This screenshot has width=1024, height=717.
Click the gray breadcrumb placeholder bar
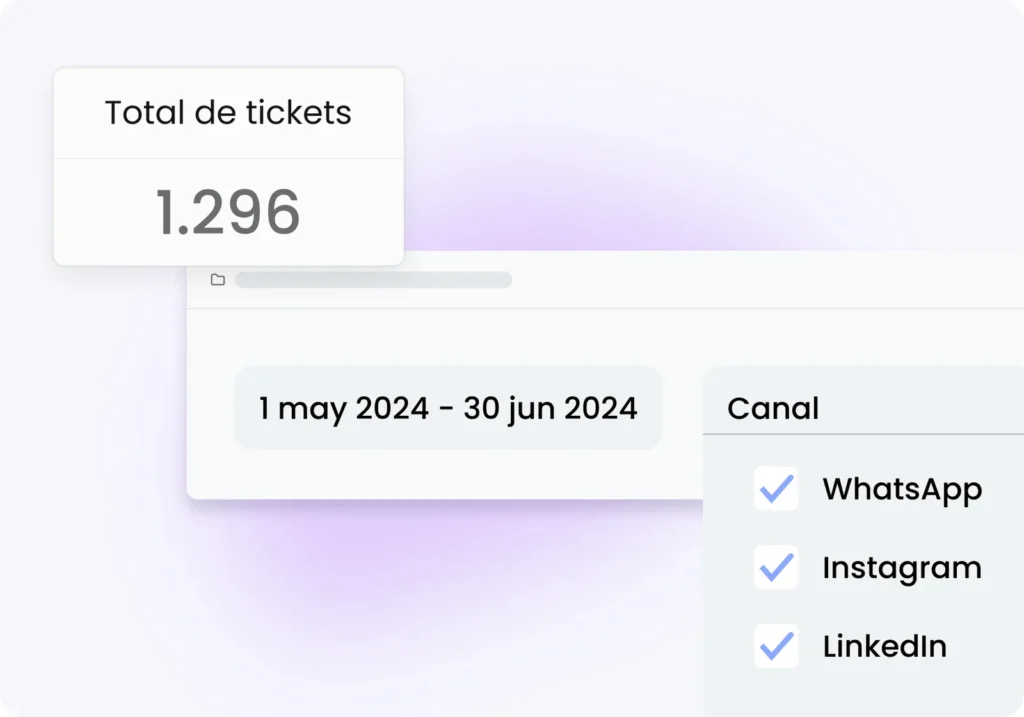point(373,280)
